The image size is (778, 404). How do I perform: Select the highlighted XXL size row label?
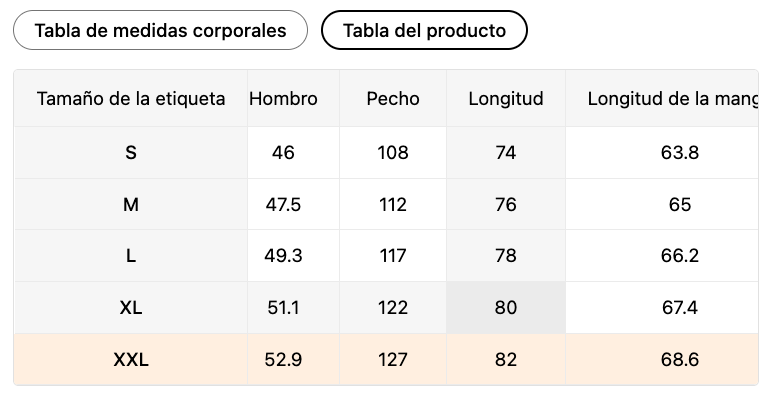131,360
